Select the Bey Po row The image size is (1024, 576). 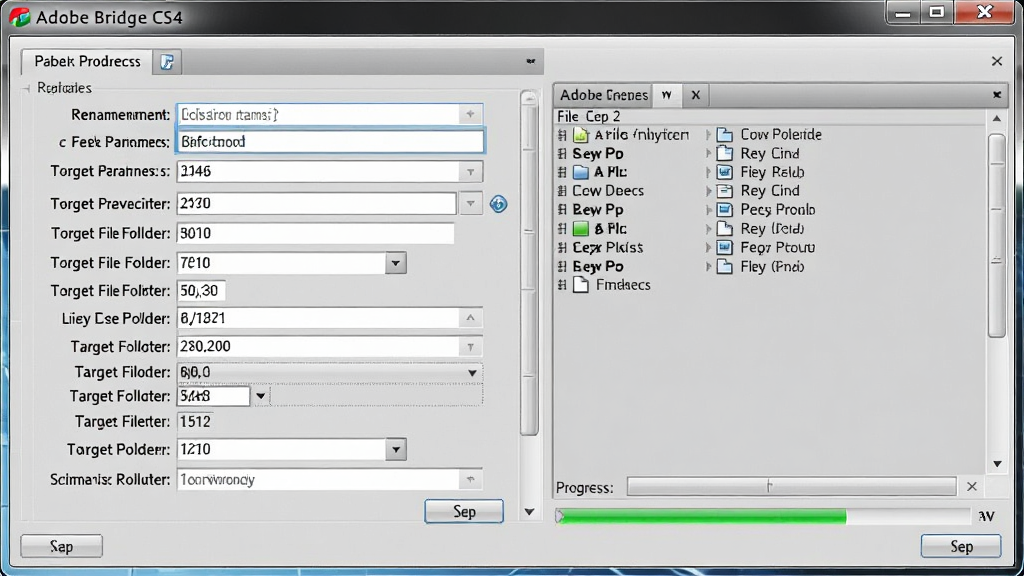point(598,266)
